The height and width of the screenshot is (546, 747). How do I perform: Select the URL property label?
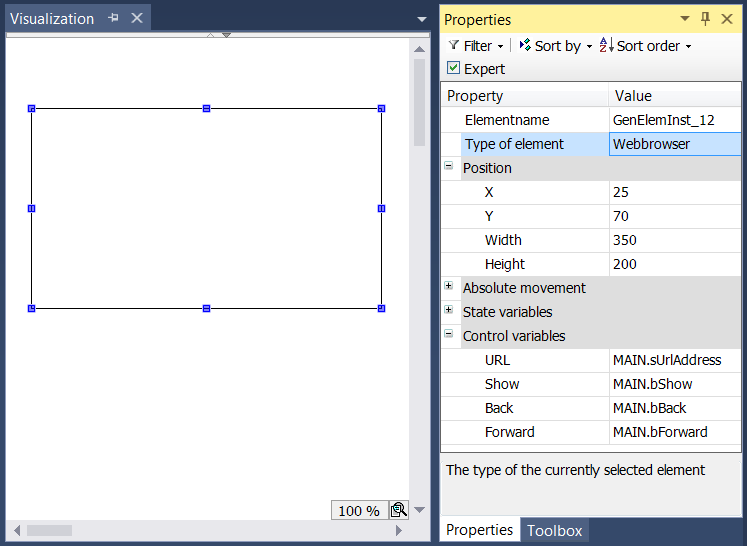pos(497,360)
